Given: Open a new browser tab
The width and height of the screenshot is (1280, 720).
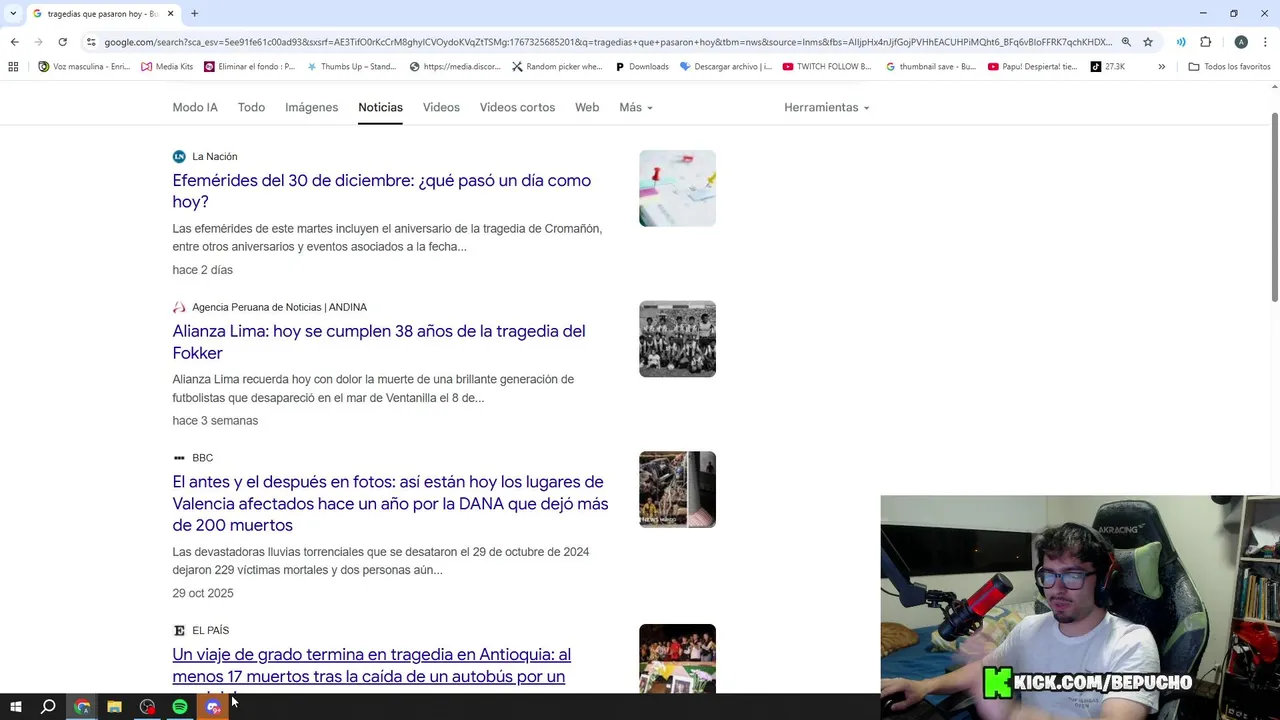Looking at the screenshot, I should (194, 14).
